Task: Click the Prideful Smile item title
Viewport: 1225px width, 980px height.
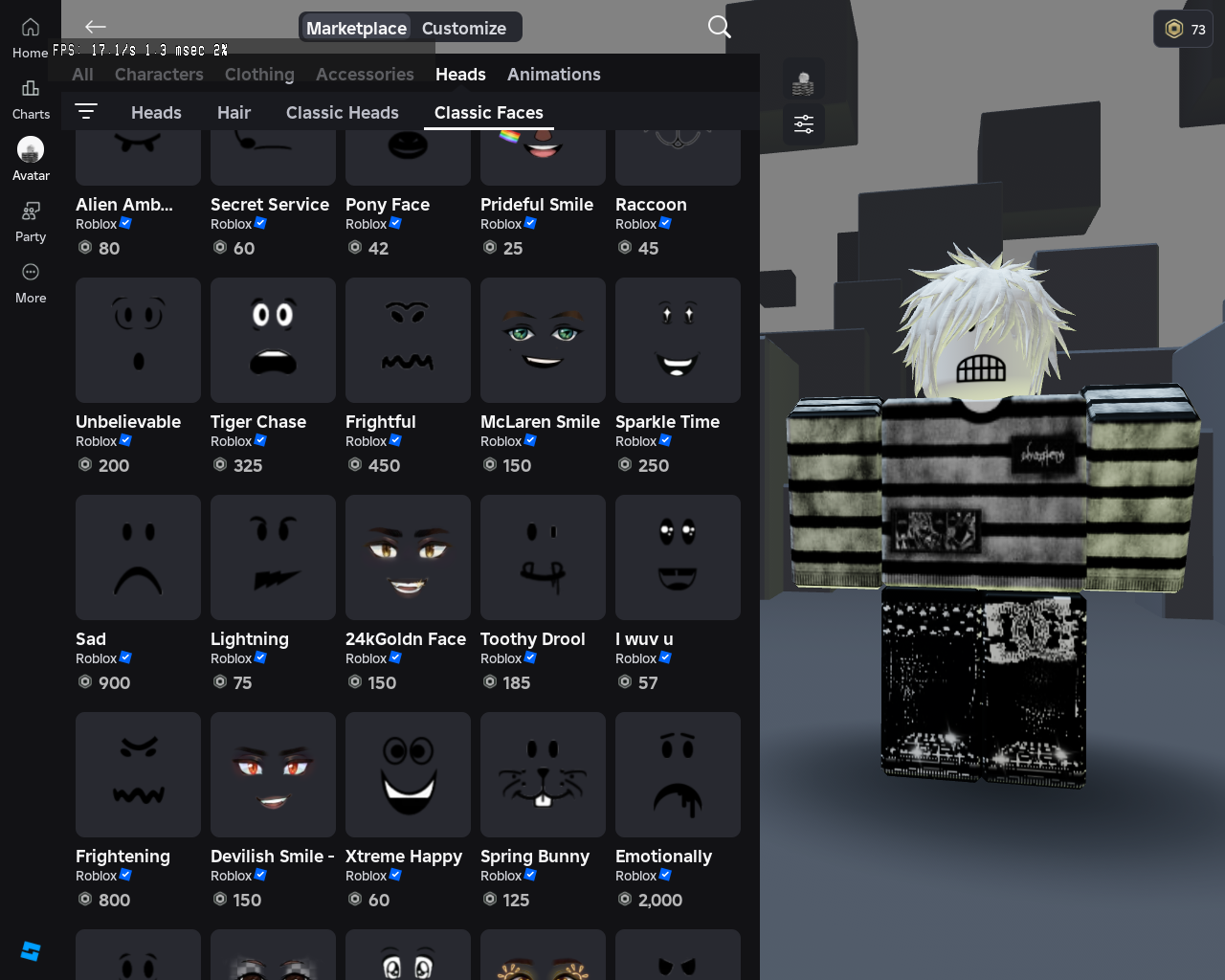Action: tap(537, 204)
